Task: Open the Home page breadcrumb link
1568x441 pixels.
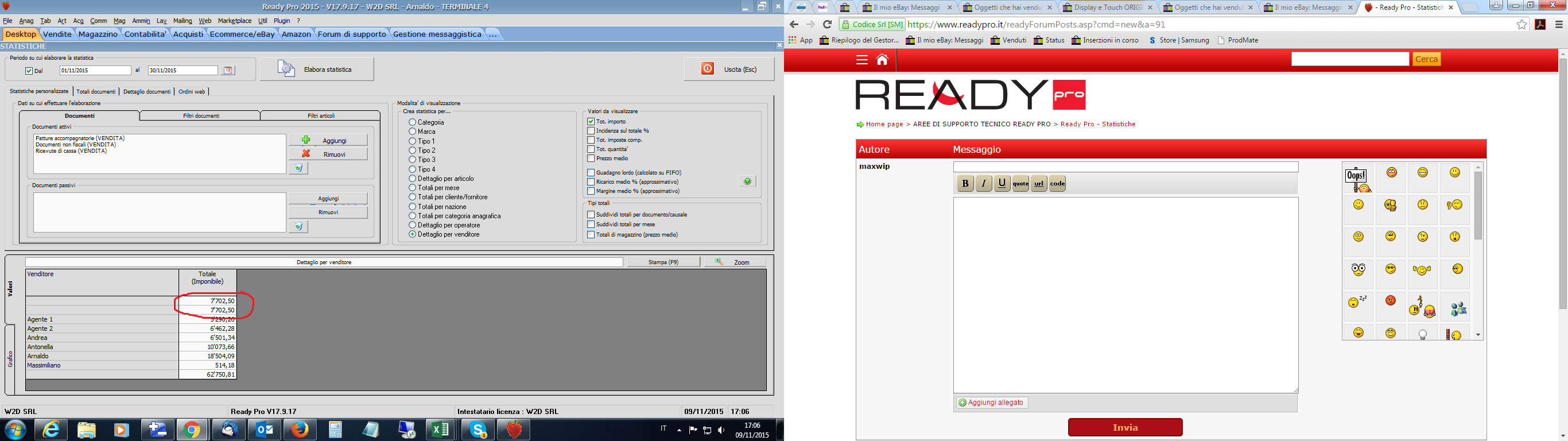Action: click(884, 124)
